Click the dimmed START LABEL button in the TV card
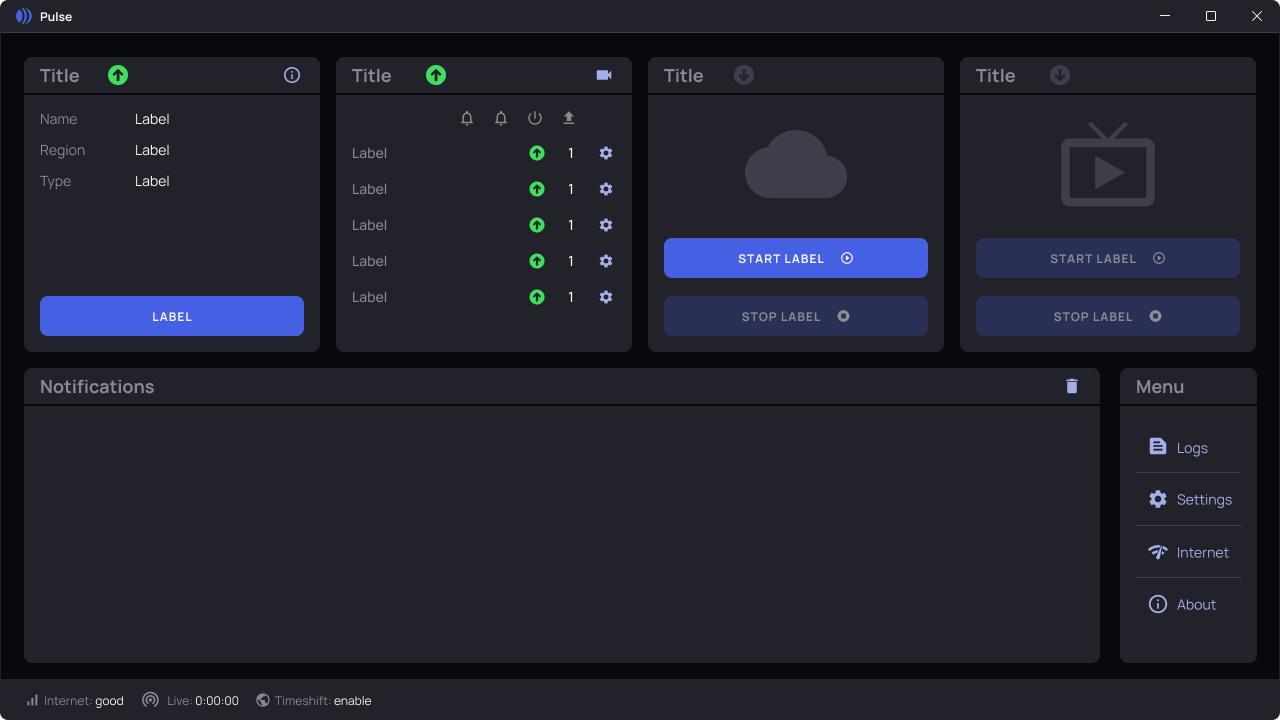The width and height of the screenshot is (1280, 720). (x=1108, y=258)
